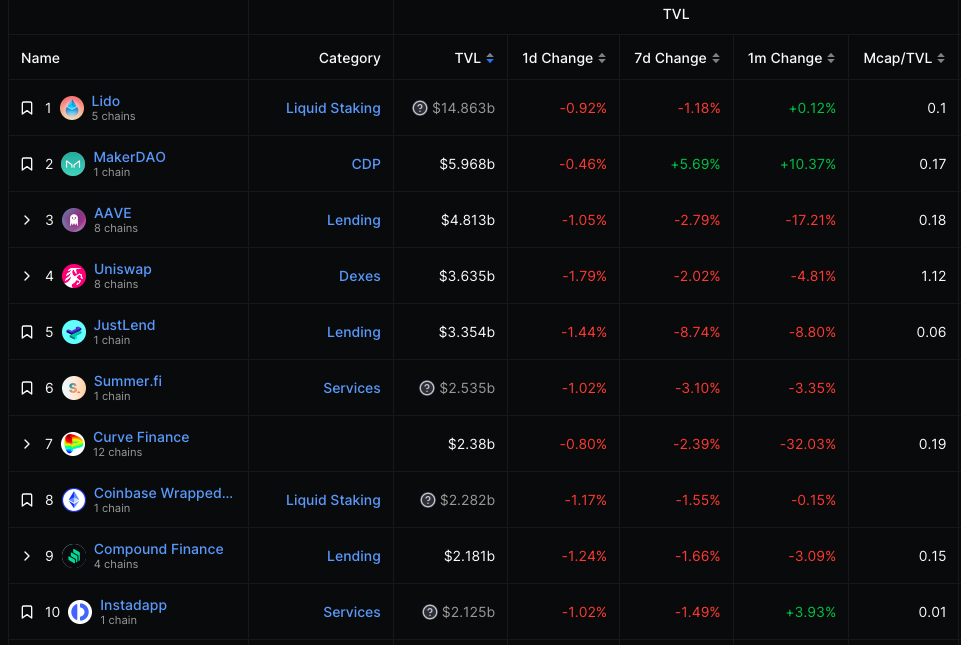Bookmark the Instadapp protocol row
961x645 pixels.
[27, 612]
